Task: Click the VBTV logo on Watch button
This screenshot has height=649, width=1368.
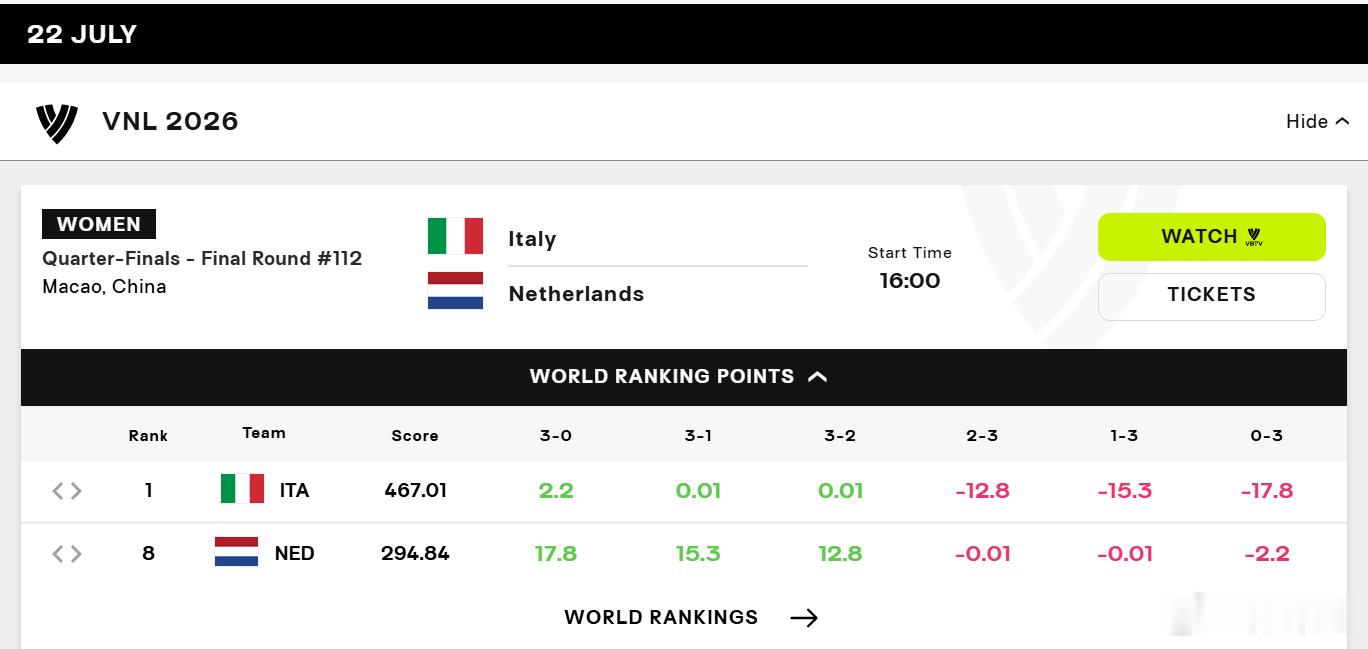Action: pos(1254,237)
